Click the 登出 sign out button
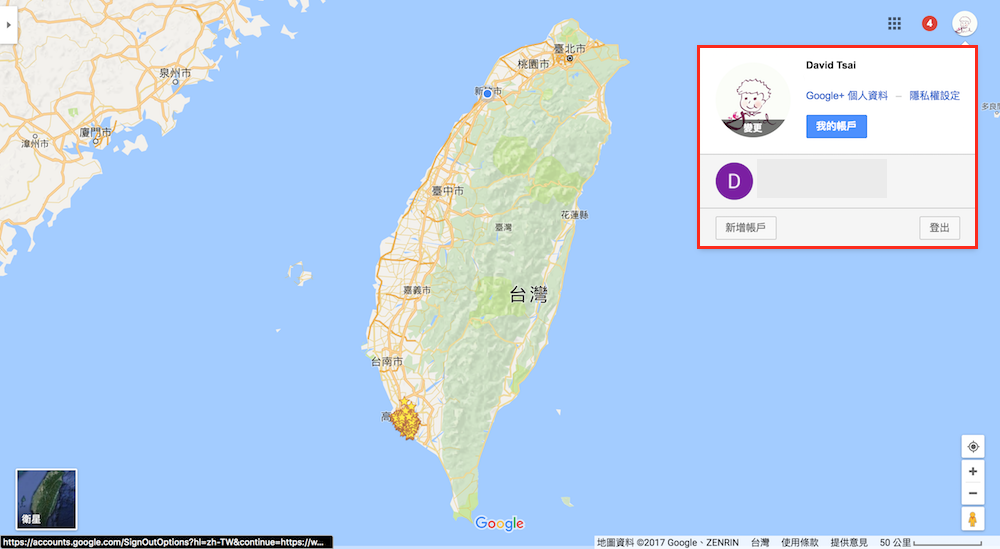Image resolution: width=1000 pixels, height=549 pixels. pos(939,228)
